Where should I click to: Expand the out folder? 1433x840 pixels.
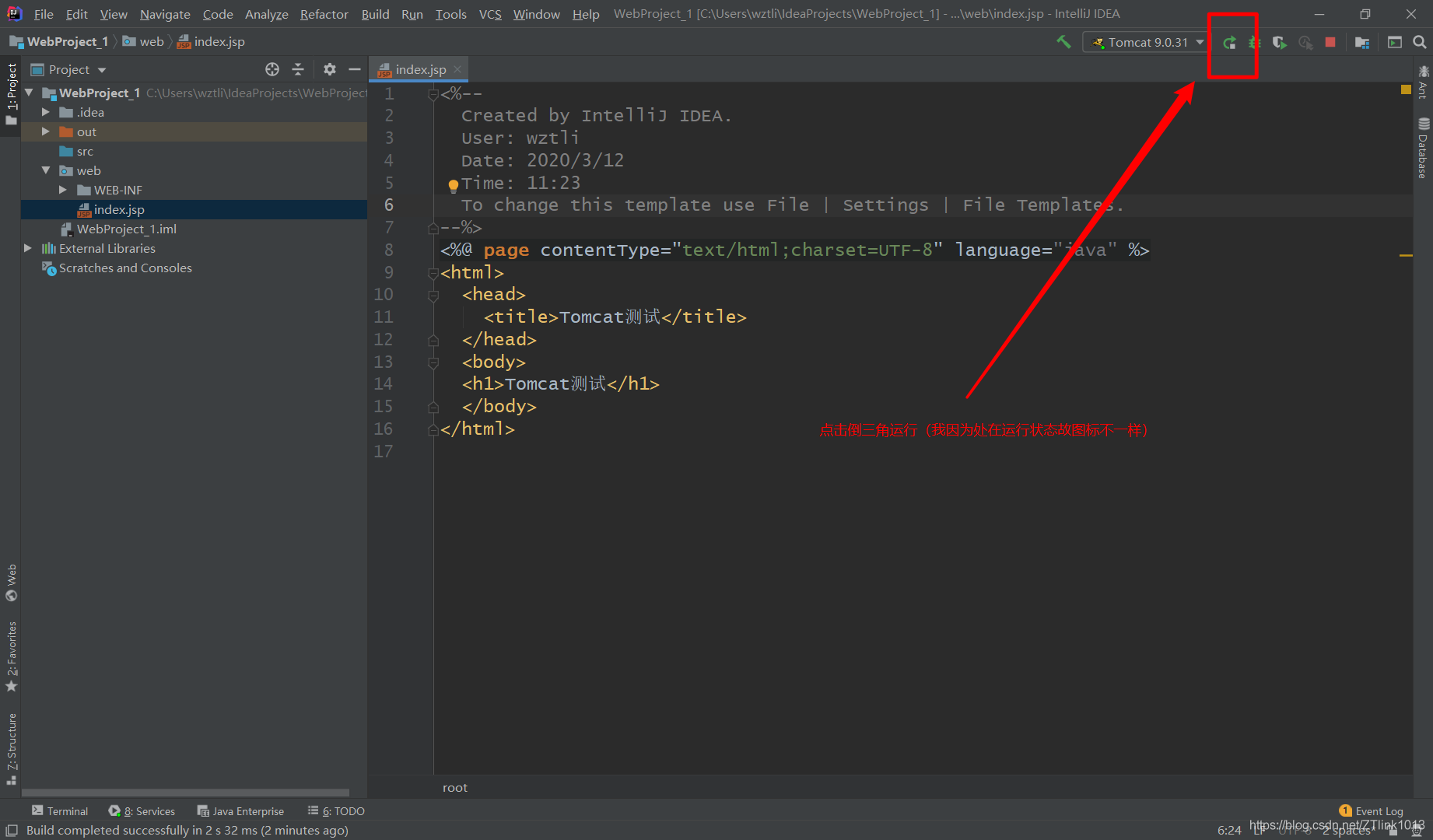click(x=46, y=131)
